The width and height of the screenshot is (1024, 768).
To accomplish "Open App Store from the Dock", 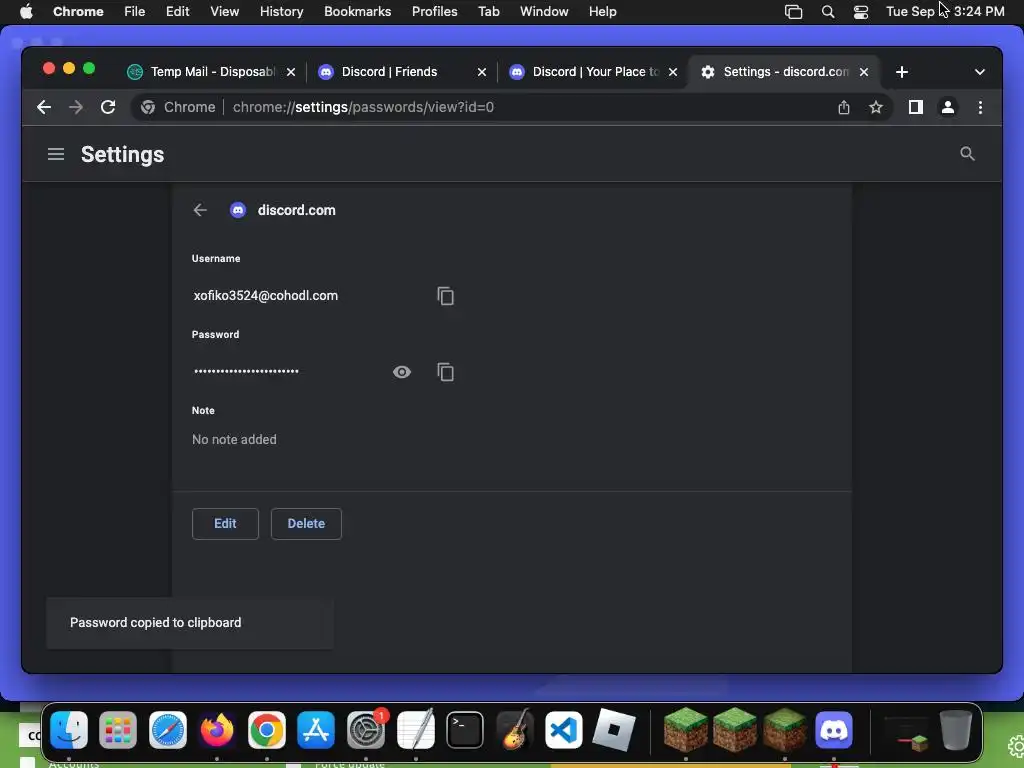I will (316, 729).
